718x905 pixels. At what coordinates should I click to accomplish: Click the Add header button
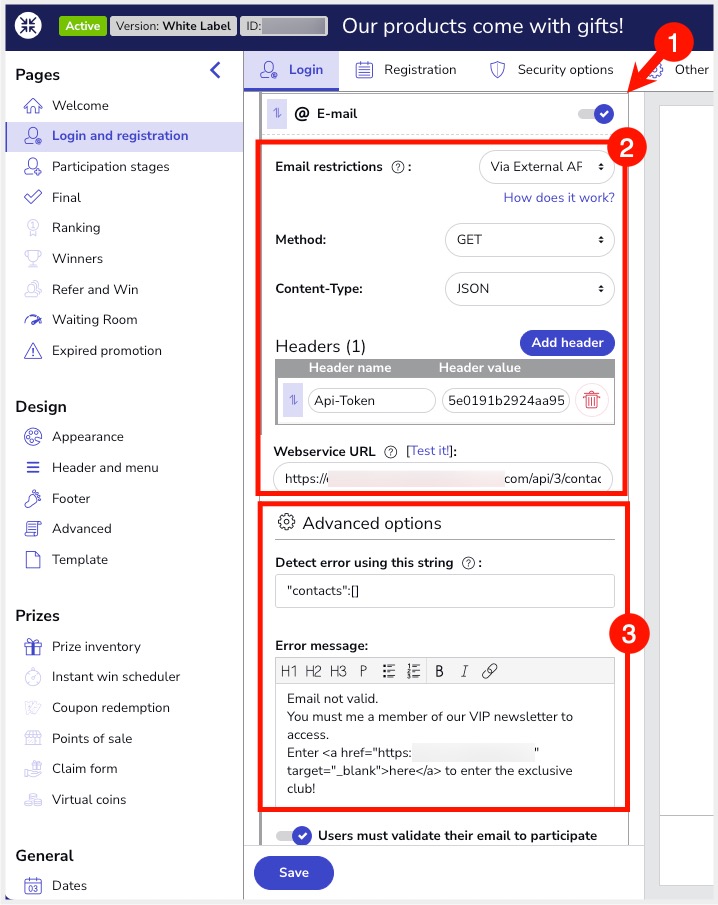(x=567, y=343)
